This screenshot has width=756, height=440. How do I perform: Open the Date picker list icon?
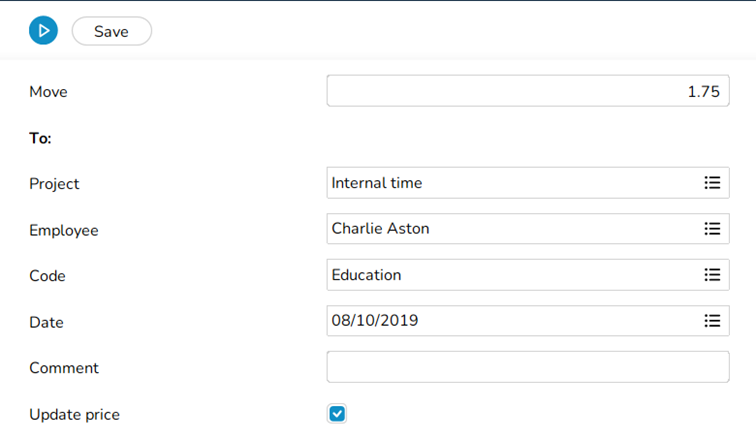pyautogui.click(x=712, y=321)
